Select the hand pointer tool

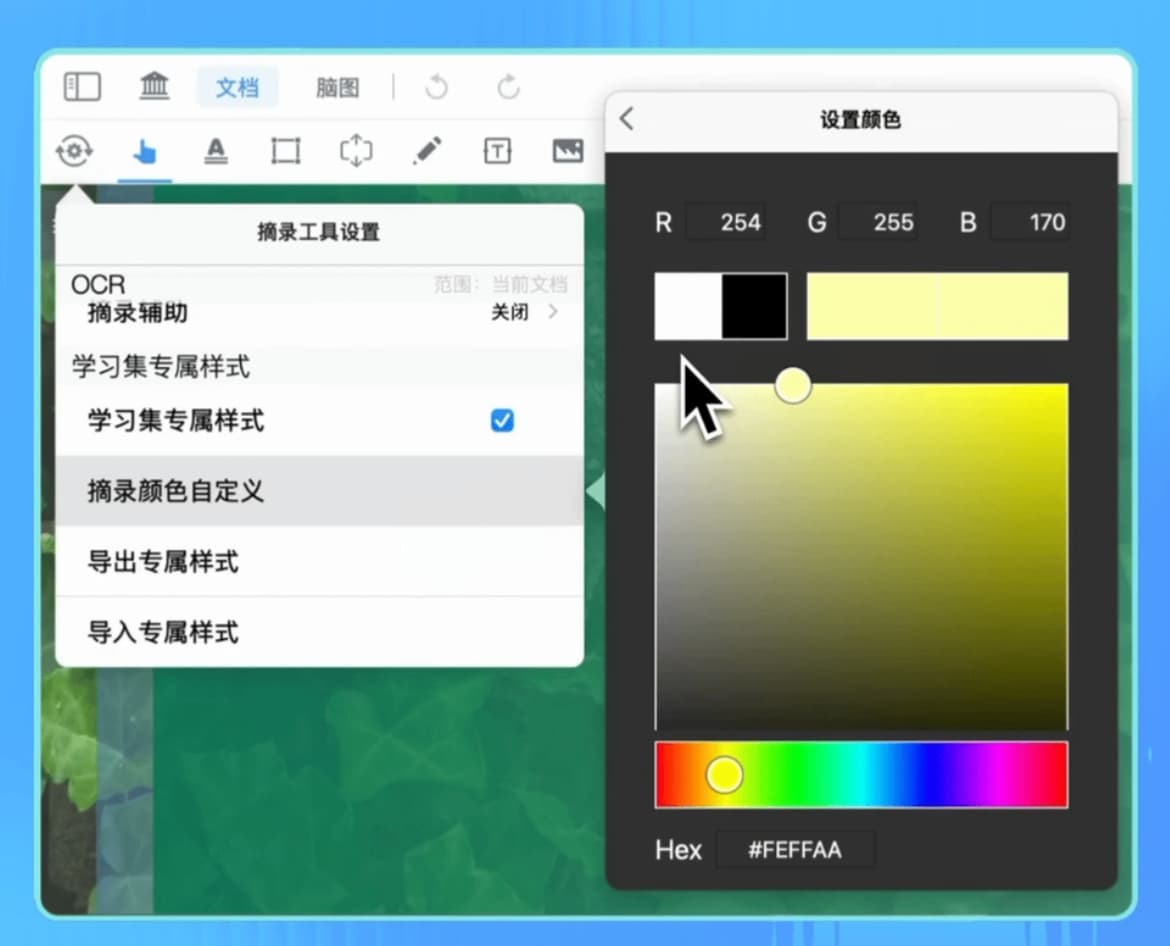[145, 152]
